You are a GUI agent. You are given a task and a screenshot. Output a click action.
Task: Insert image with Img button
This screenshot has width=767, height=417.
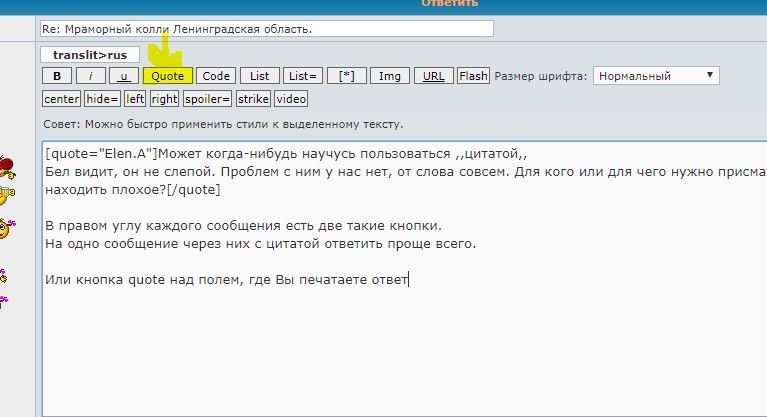click(390, 76)
